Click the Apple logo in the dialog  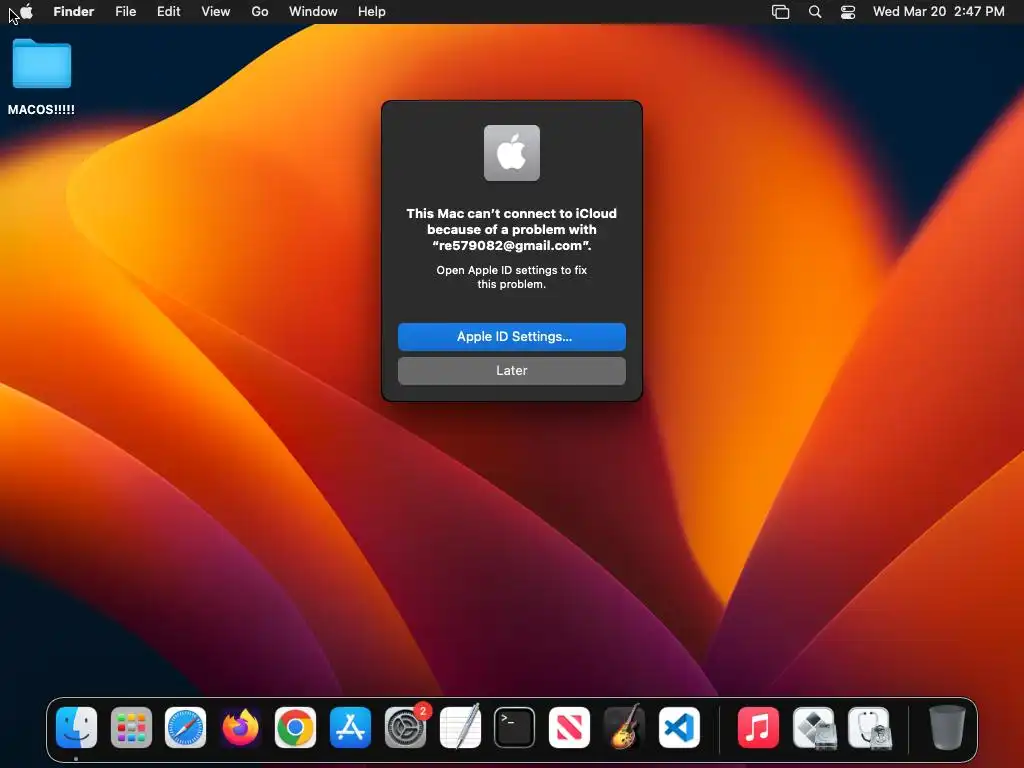click(x=512, y=153)
